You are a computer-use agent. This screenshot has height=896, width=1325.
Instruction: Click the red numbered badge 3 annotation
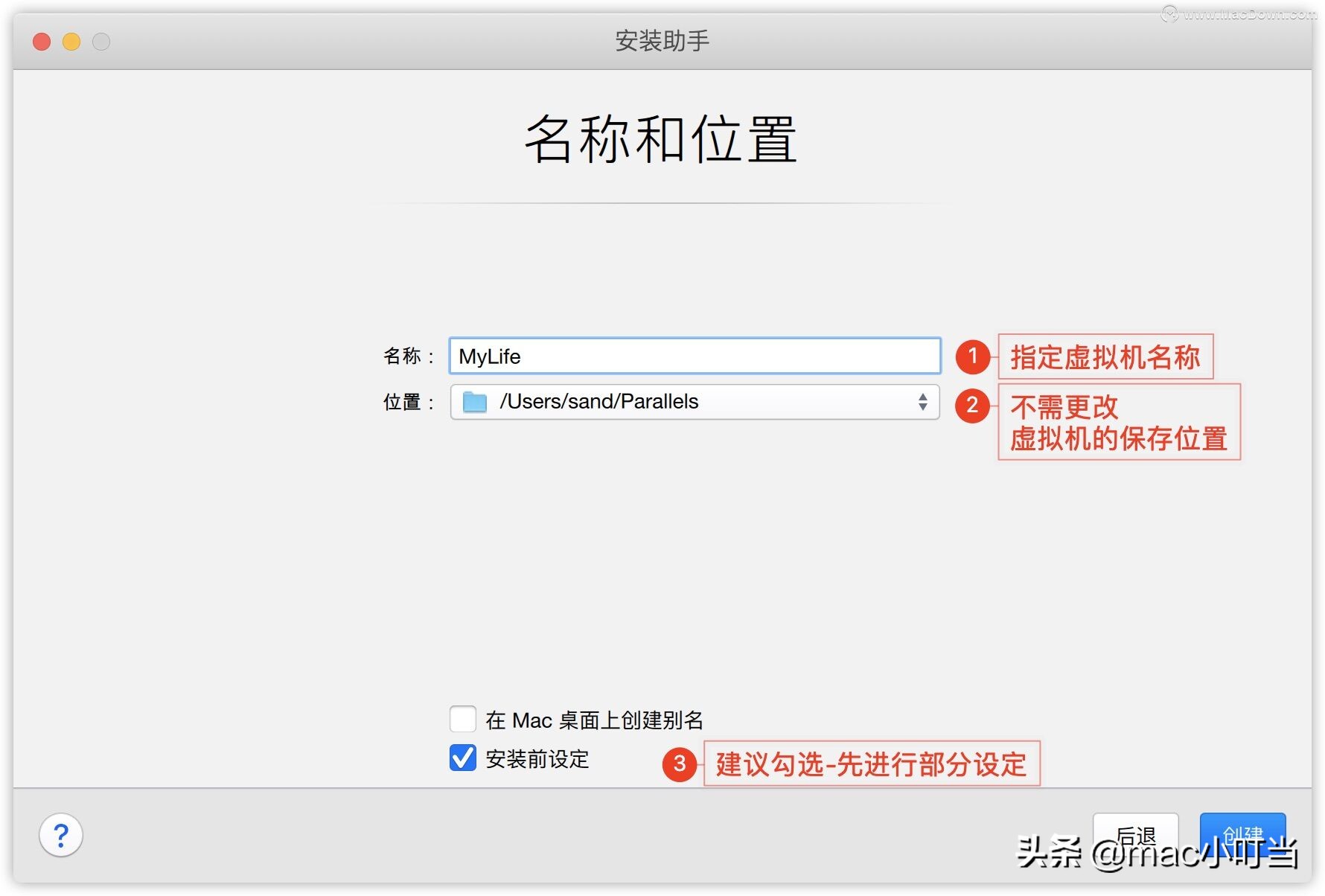pos(679,764)
